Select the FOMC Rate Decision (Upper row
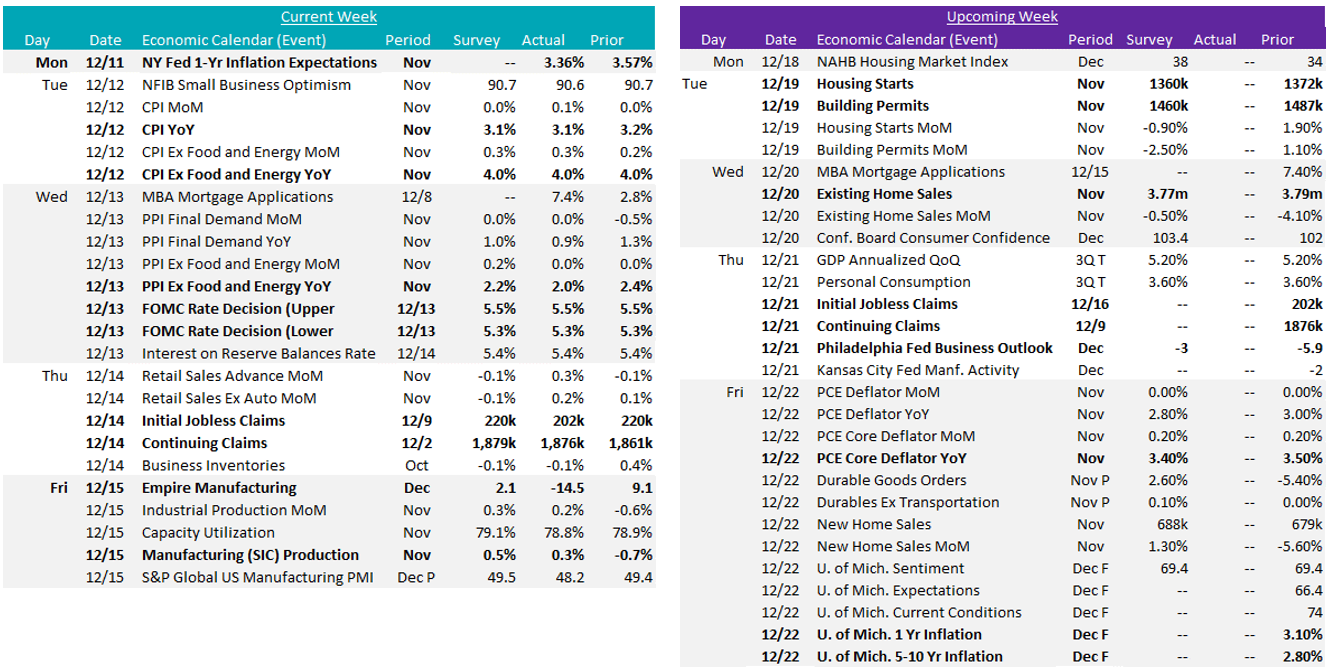 tap(238, 309)
